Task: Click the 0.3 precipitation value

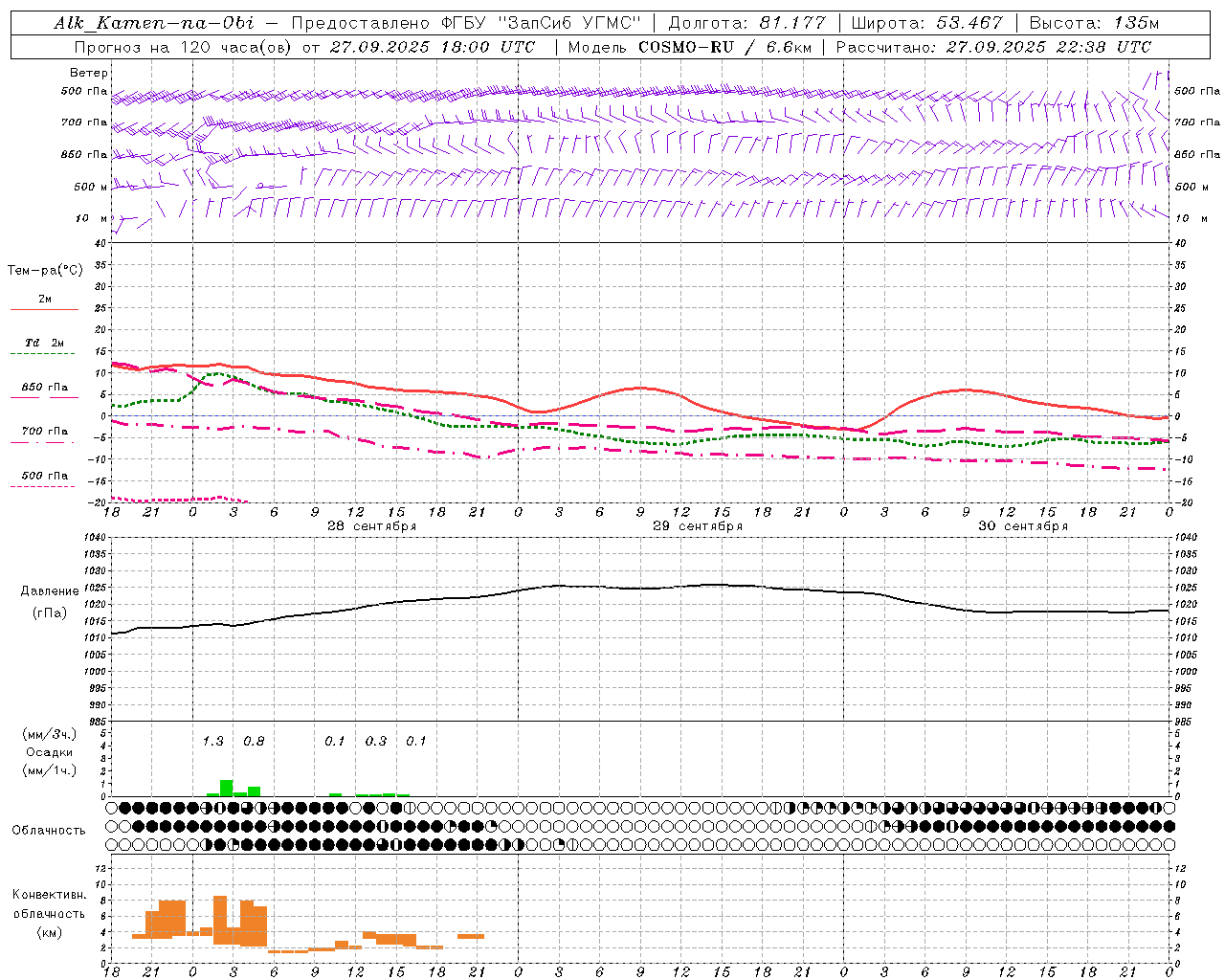Action: (x=376, y=741)
